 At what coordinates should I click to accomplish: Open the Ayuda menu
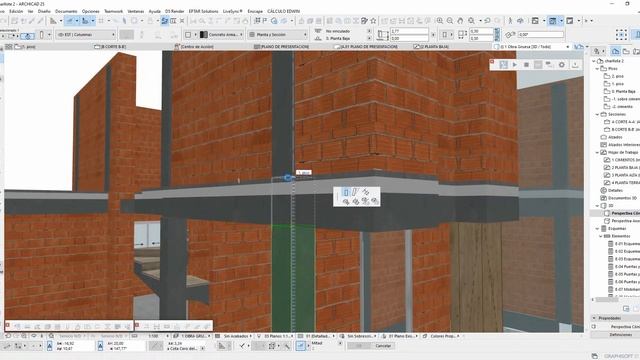point(154,11)
